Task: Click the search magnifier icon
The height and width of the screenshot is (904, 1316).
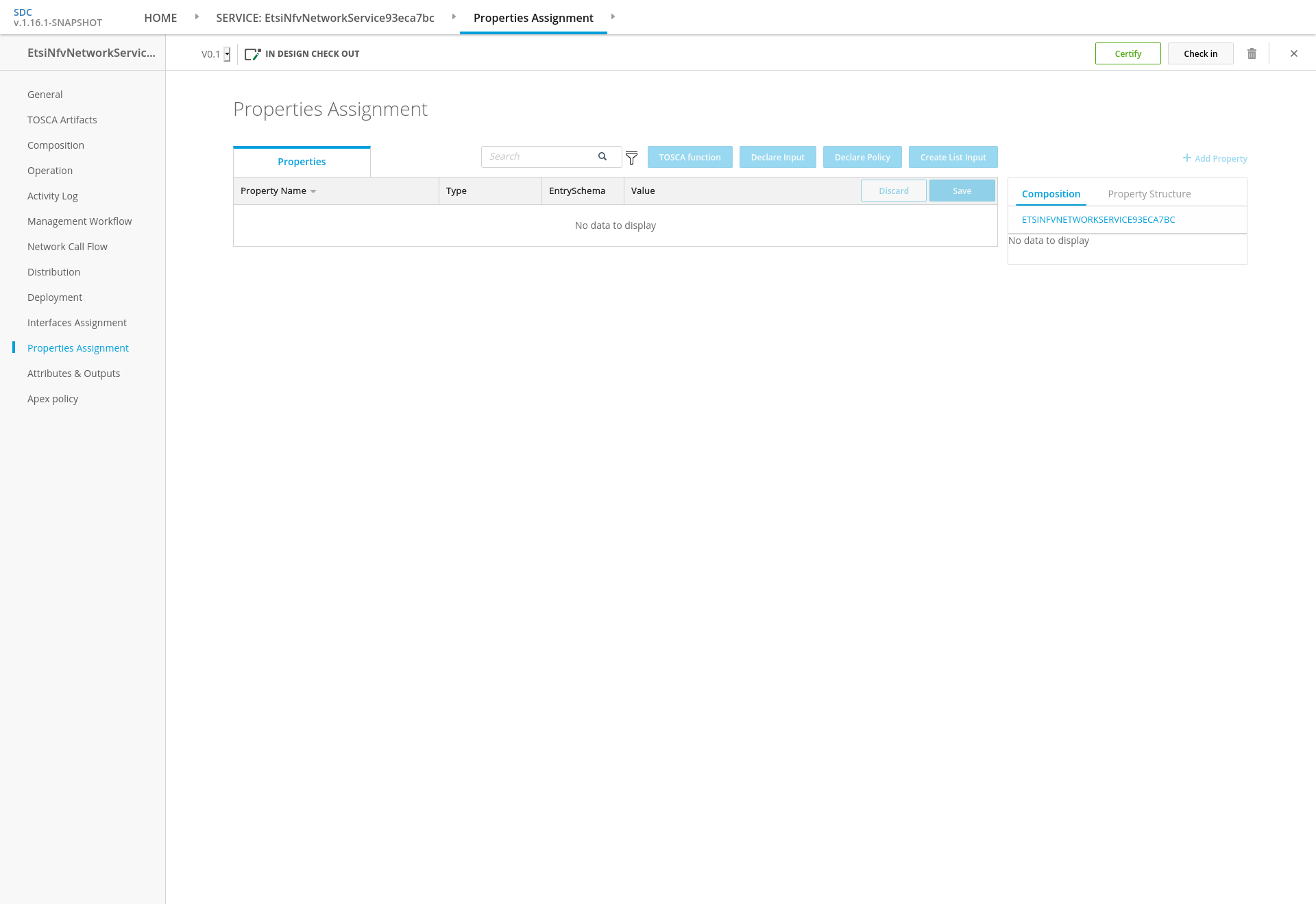Action: (602, 156)
